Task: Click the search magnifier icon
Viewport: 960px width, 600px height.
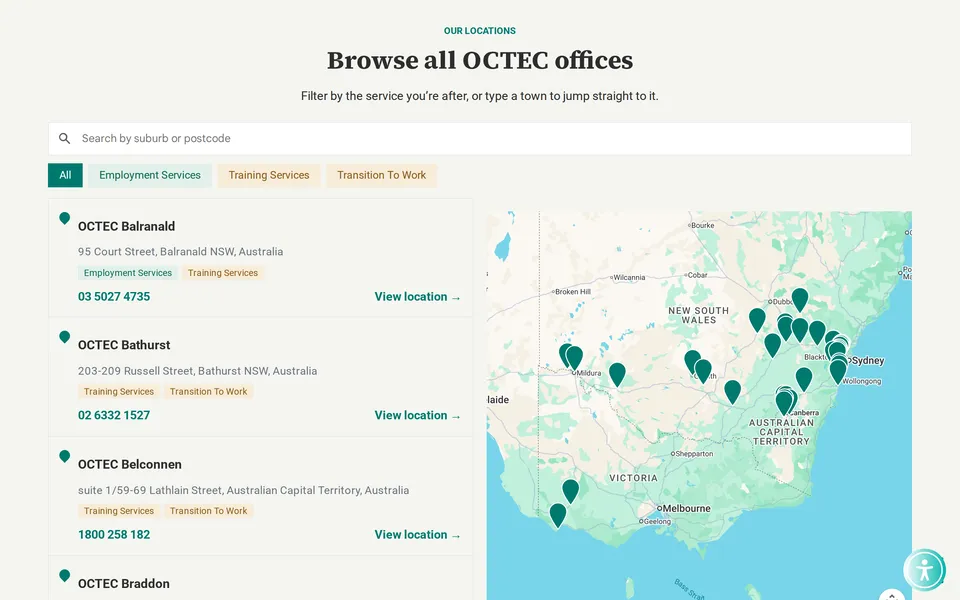Action: click(64, 138)
